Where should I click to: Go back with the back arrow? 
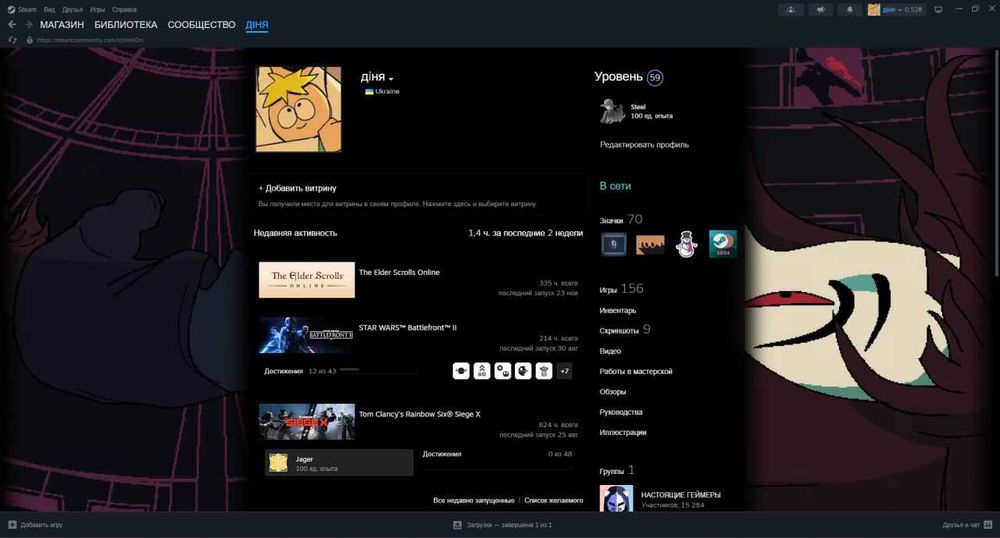[x=12, y=24]
